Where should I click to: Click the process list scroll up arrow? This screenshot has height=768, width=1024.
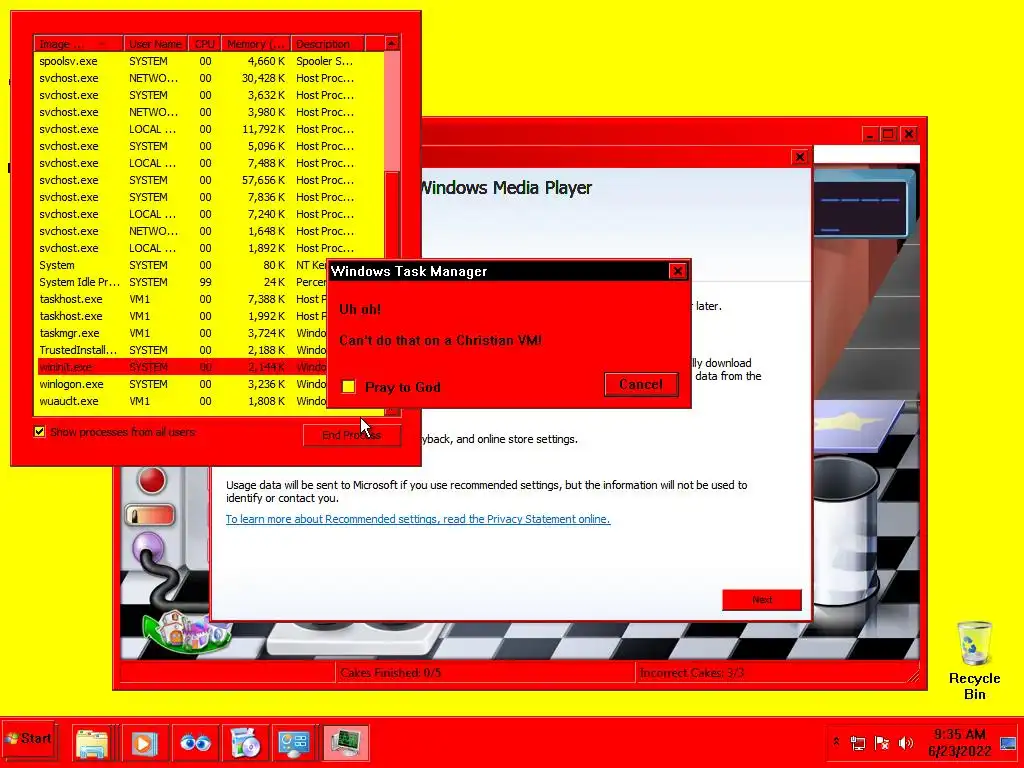pyautogui.click(x=392, y=44)
